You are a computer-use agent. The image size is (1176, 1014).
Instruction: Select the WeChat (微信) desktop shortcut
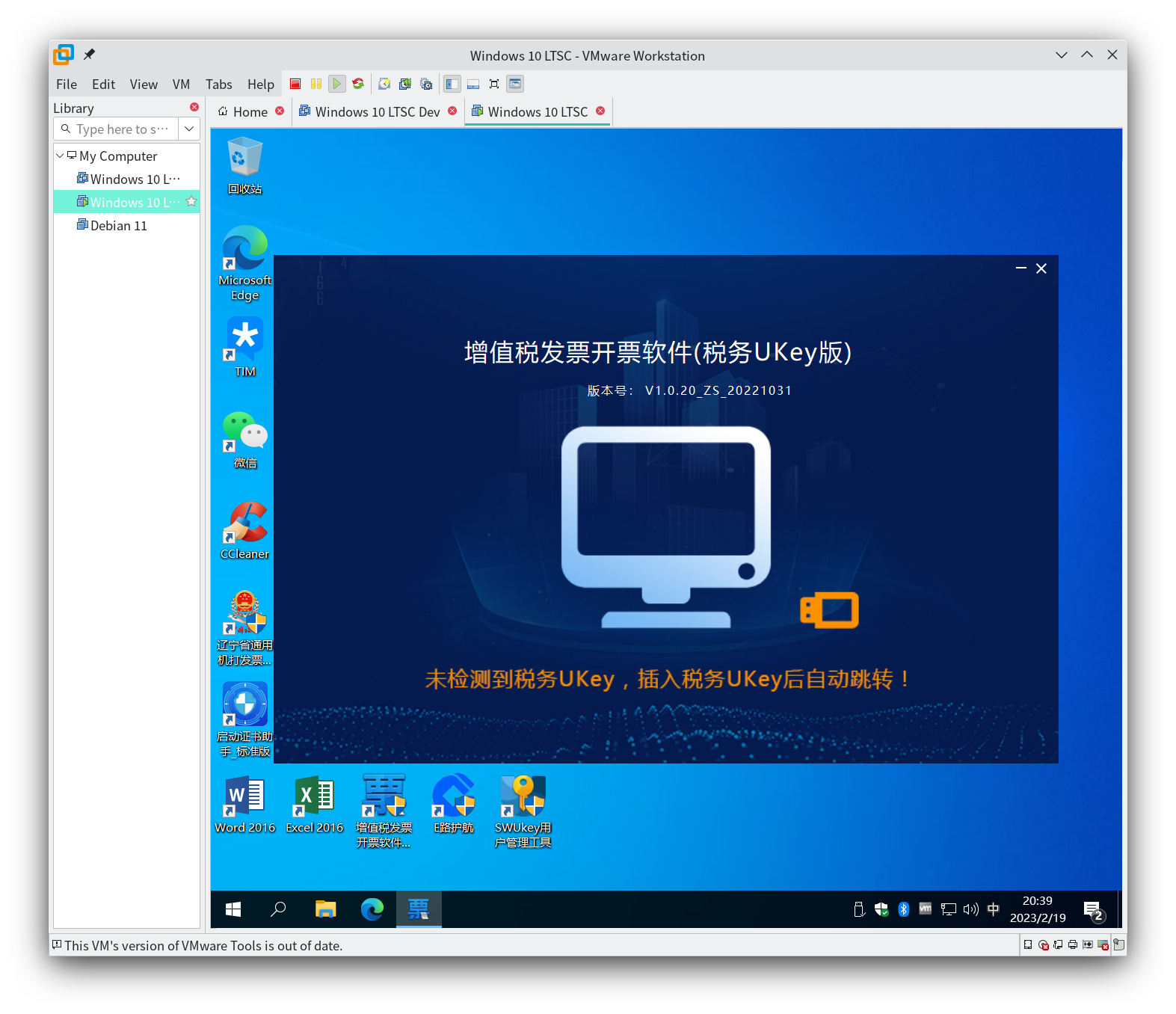coord(245,440)
